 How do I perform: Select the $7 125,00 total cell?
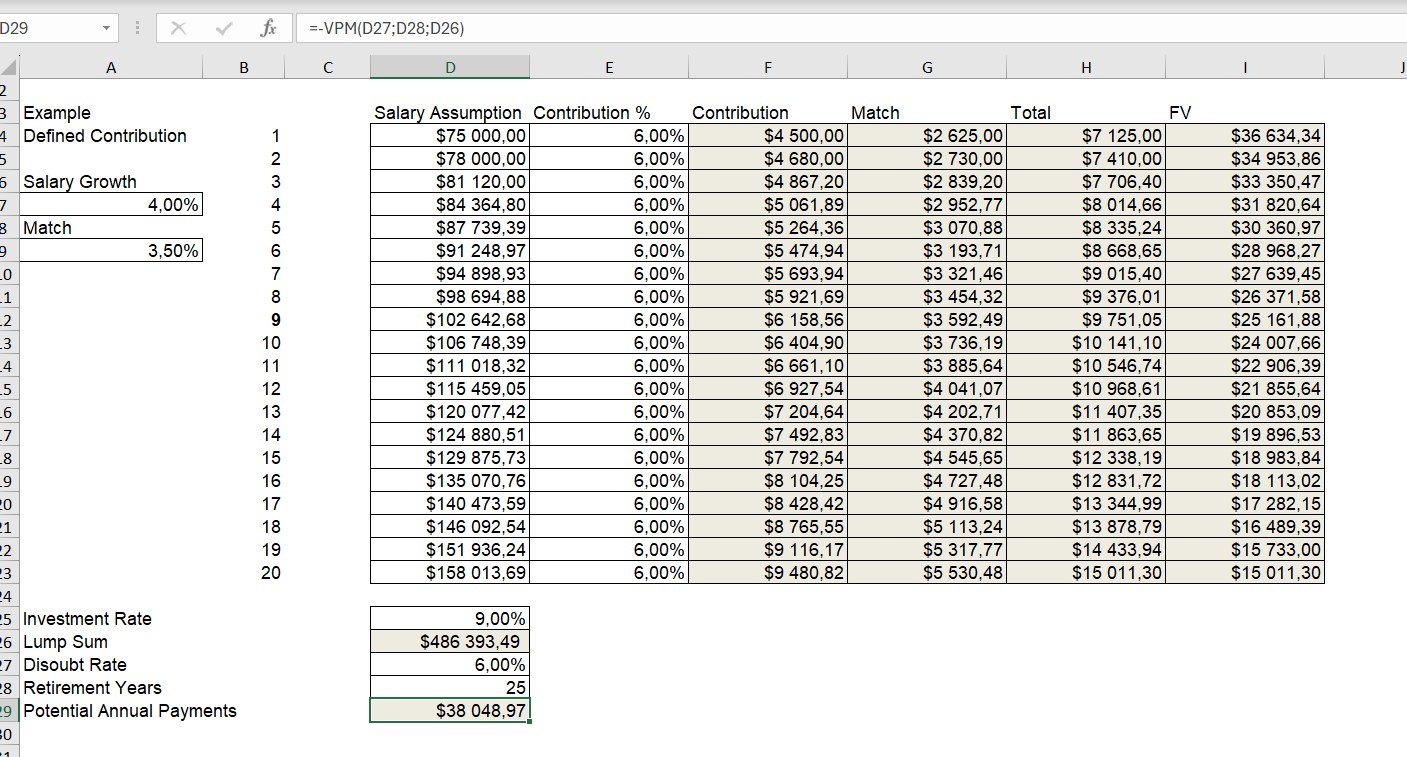click(1086, 136)
